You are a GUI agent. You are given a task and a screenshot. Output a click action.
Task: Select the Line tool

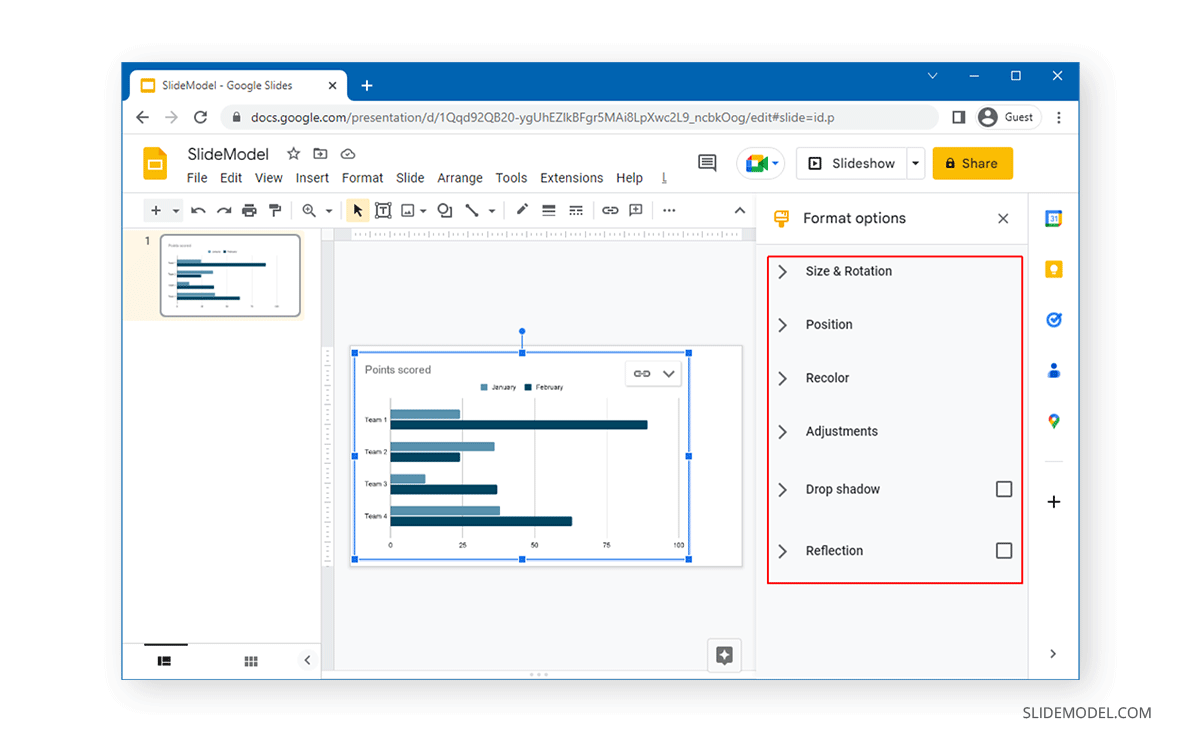(x=470, y=210)
